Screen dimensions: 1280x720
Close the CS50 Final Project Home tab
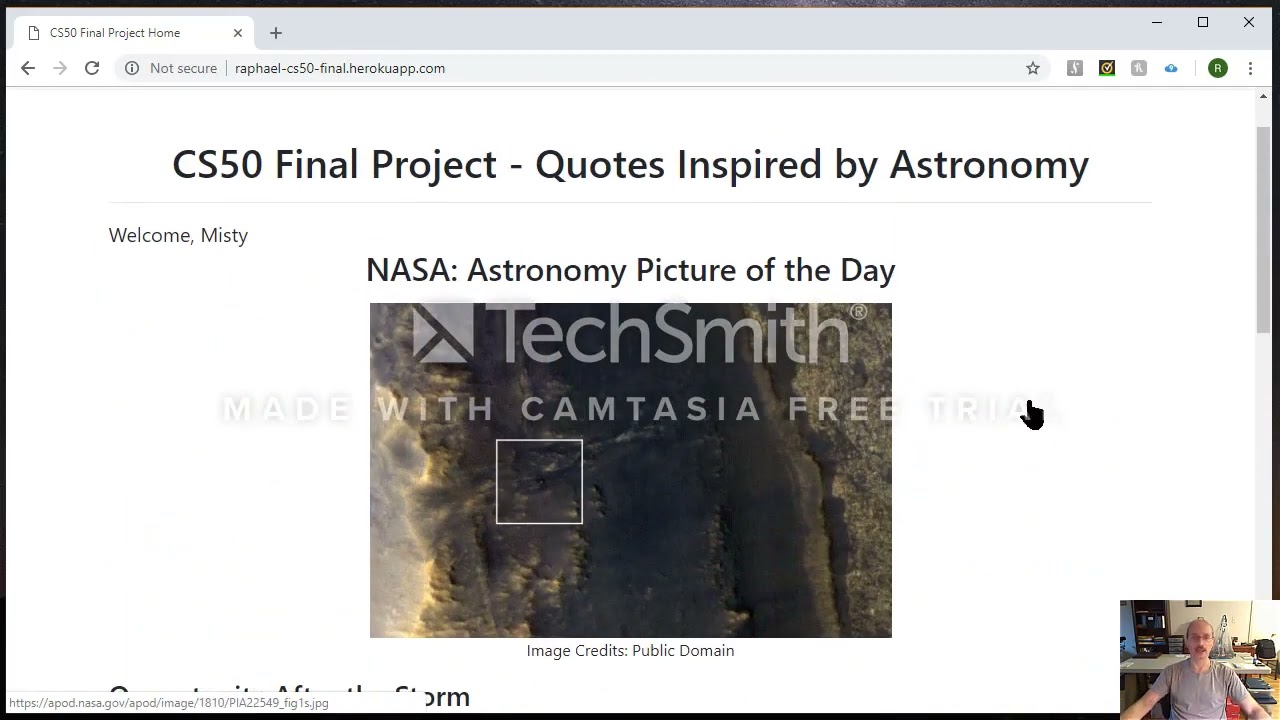point(238,33)
